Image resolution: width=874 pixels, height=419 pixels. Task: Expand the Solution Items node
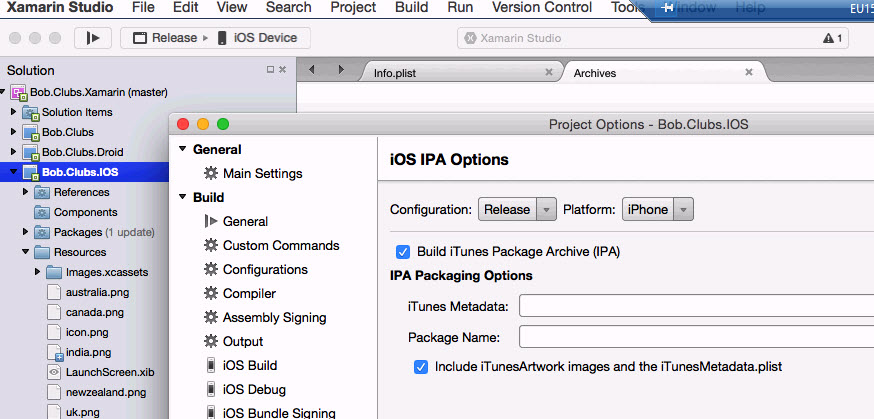(13, 112)
